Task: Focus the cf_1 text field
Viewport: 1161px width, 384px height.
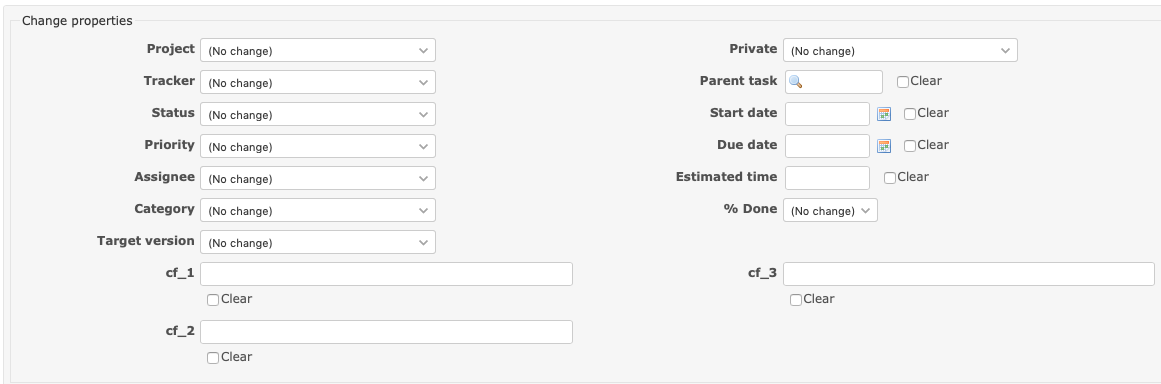Action: pos(387,274)
